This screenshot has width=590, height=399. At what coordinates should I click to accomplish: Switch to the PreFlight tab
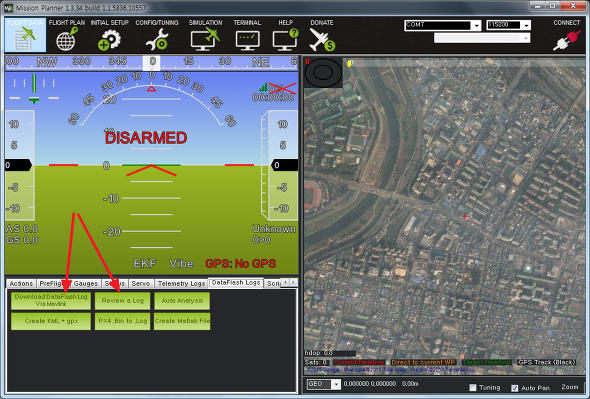53,283
